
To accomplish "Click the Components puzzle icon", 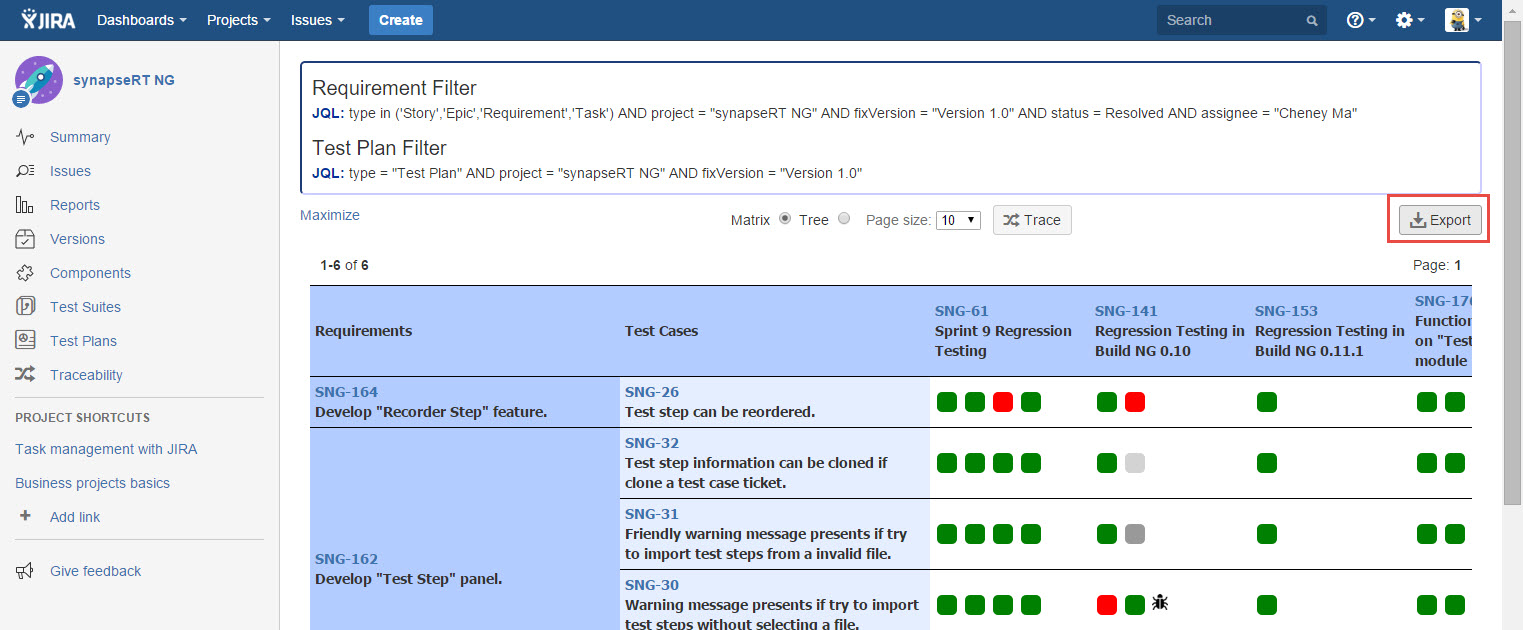I will [26, 273].
